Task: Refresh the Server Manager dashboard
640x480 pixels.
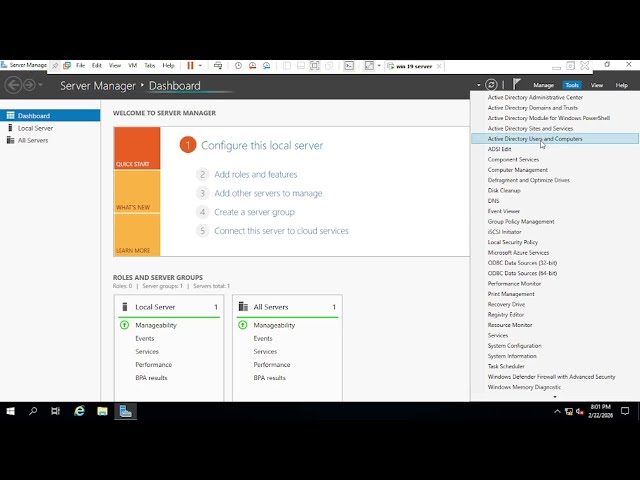Action: 491,85
